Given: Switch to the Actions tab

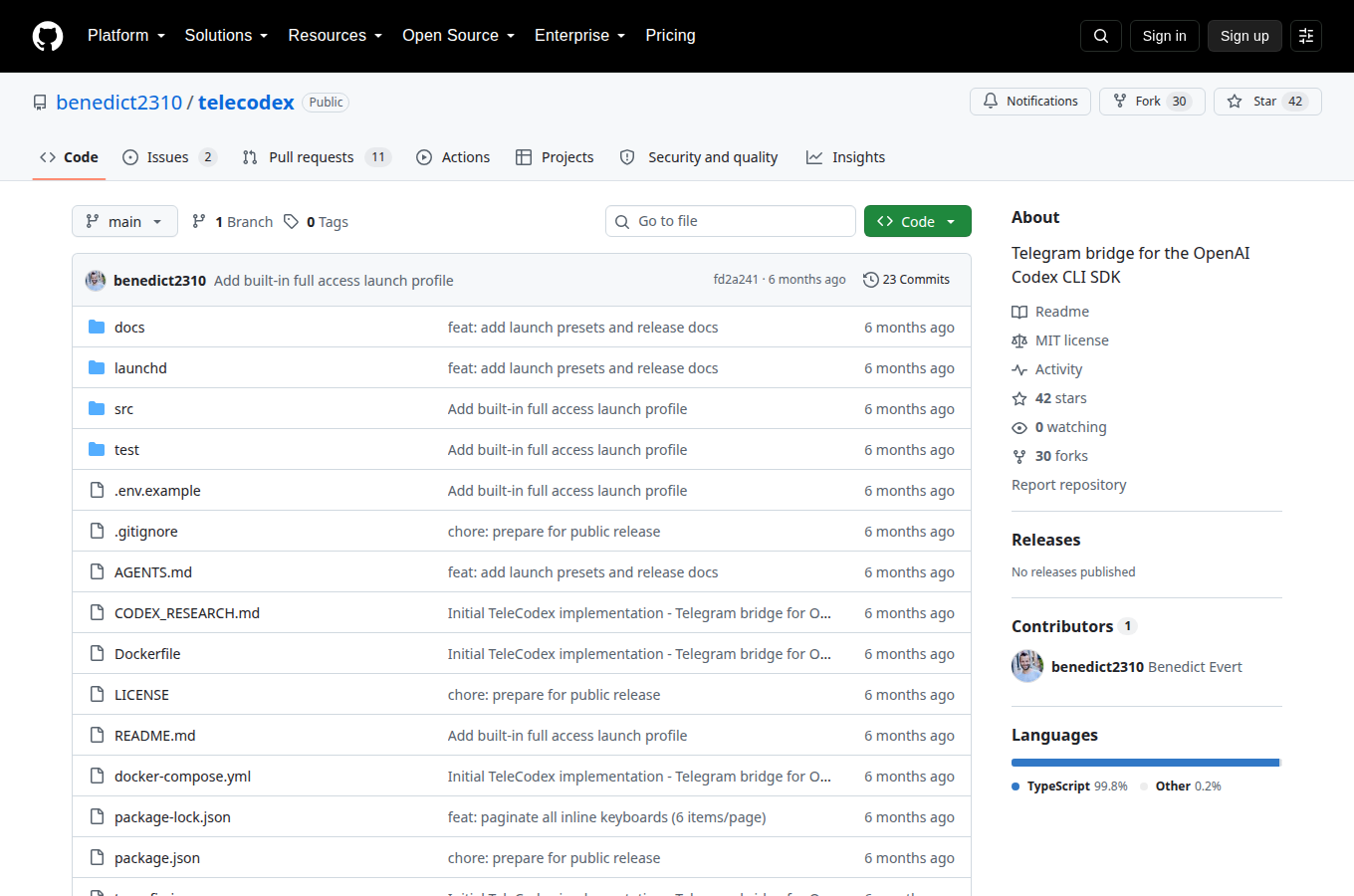Looking at the screenshot, I should [453, 157].
